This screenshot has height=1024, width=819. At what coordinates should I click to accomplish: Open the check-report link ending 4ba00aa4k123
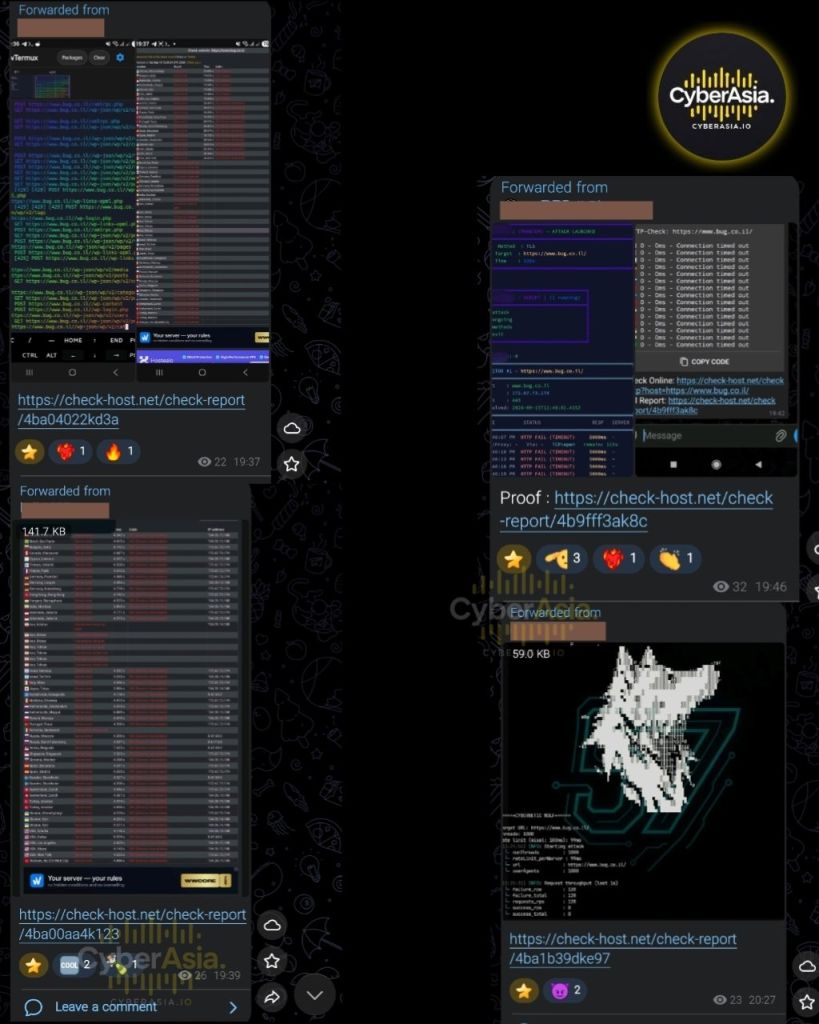tap(133, 924)
